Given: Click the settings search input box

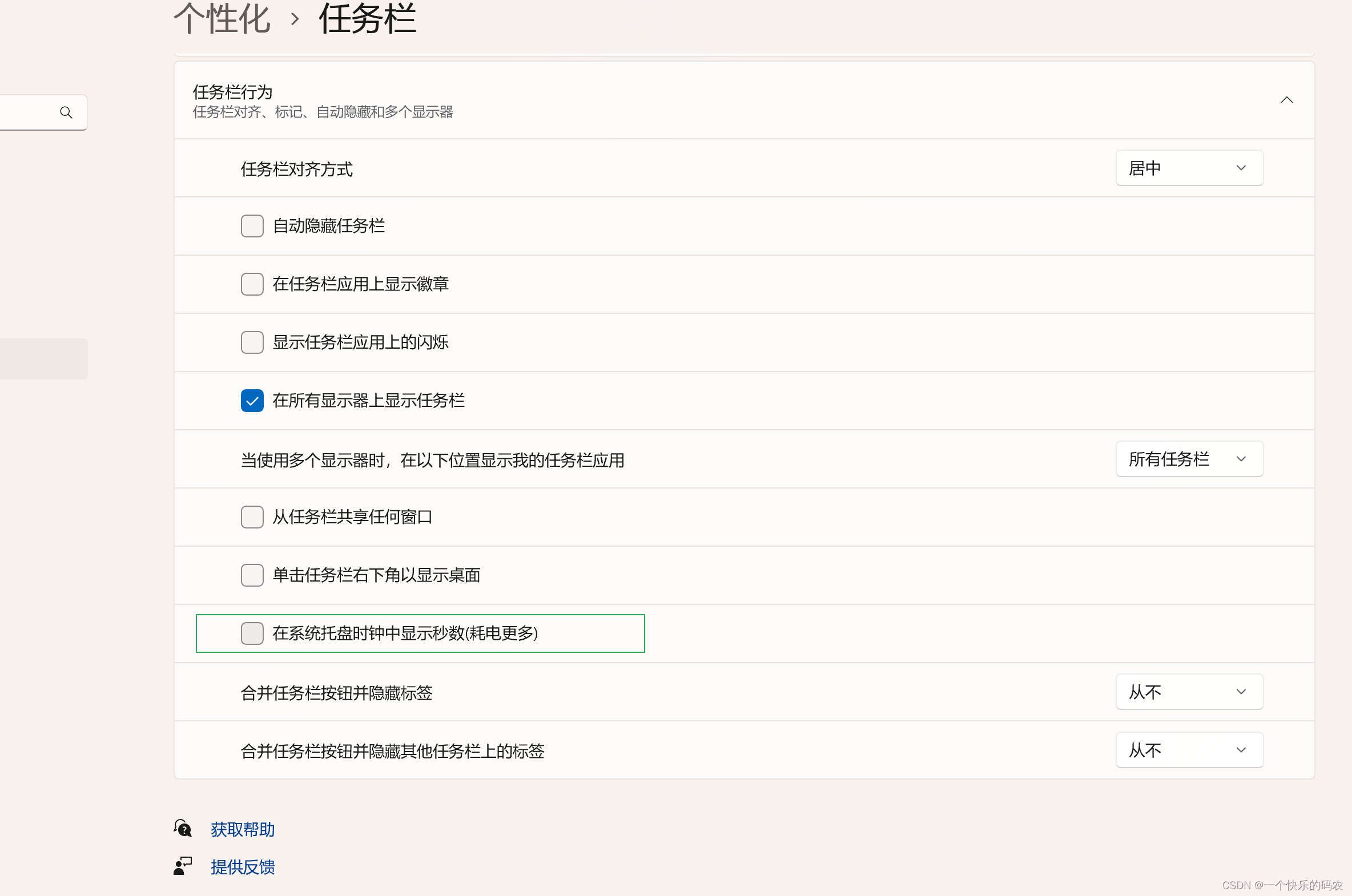Looking at the screenshot, I should [29, 112].
